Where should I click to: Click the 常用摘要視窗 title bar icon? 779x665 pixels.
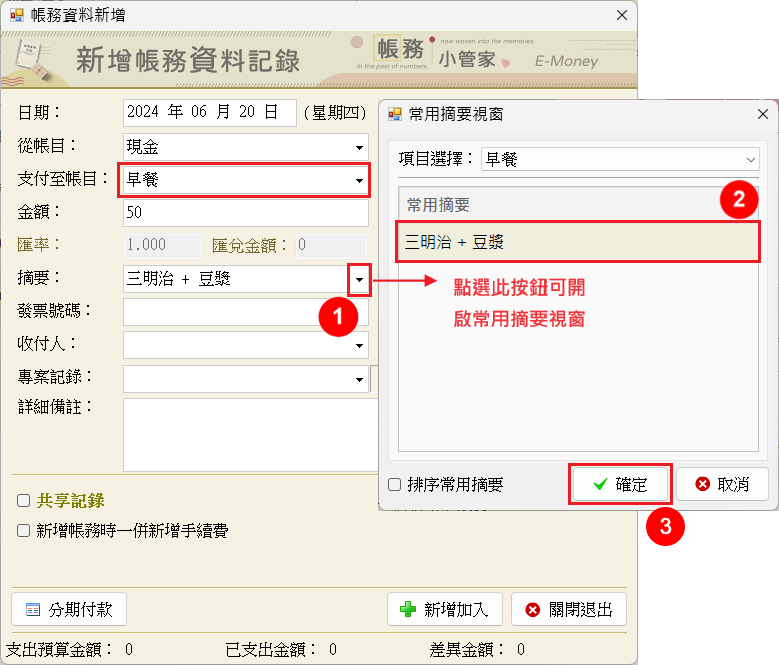395,115
